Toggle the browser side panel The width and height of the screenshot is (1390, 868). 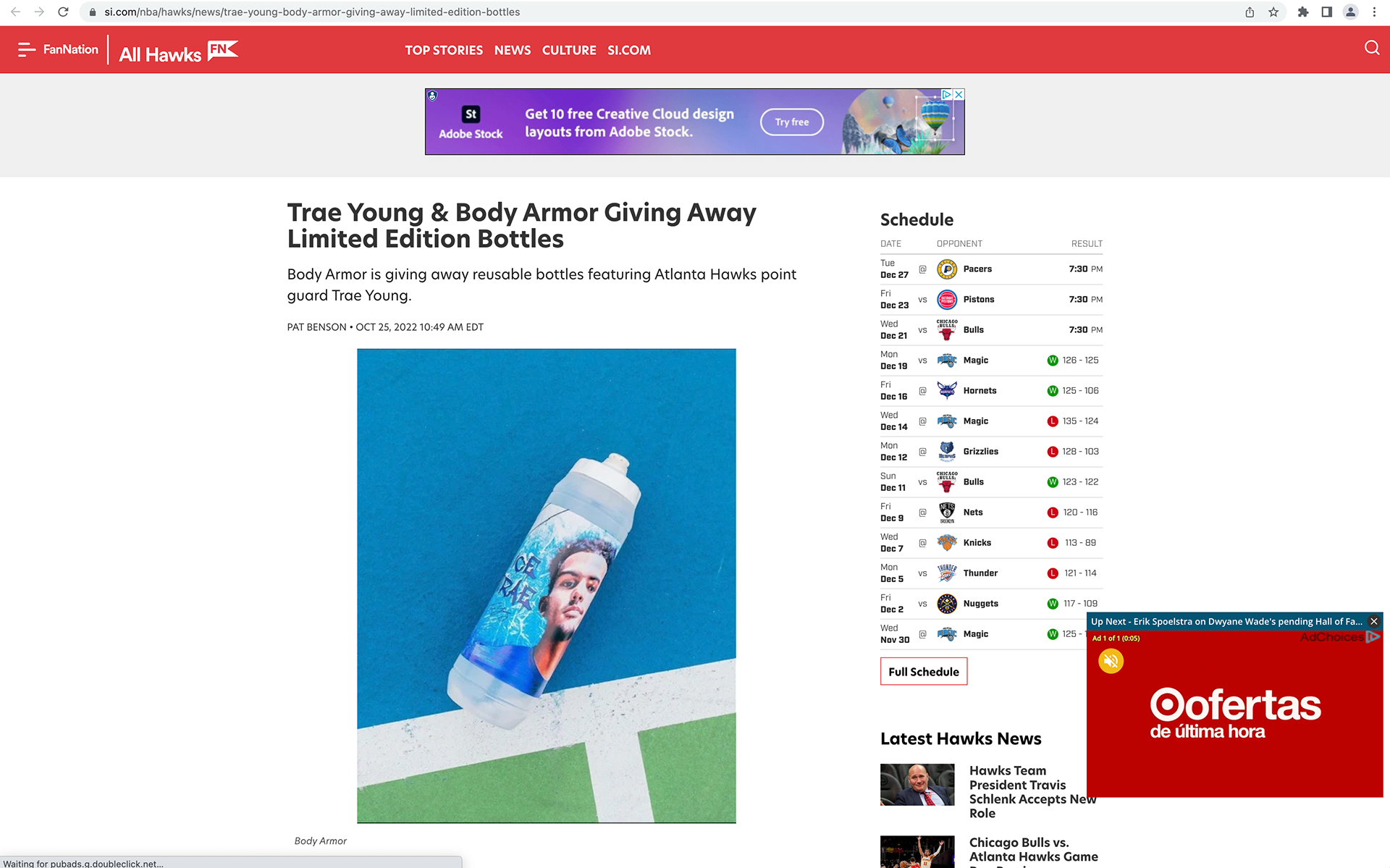click(x=1326, y=12)
